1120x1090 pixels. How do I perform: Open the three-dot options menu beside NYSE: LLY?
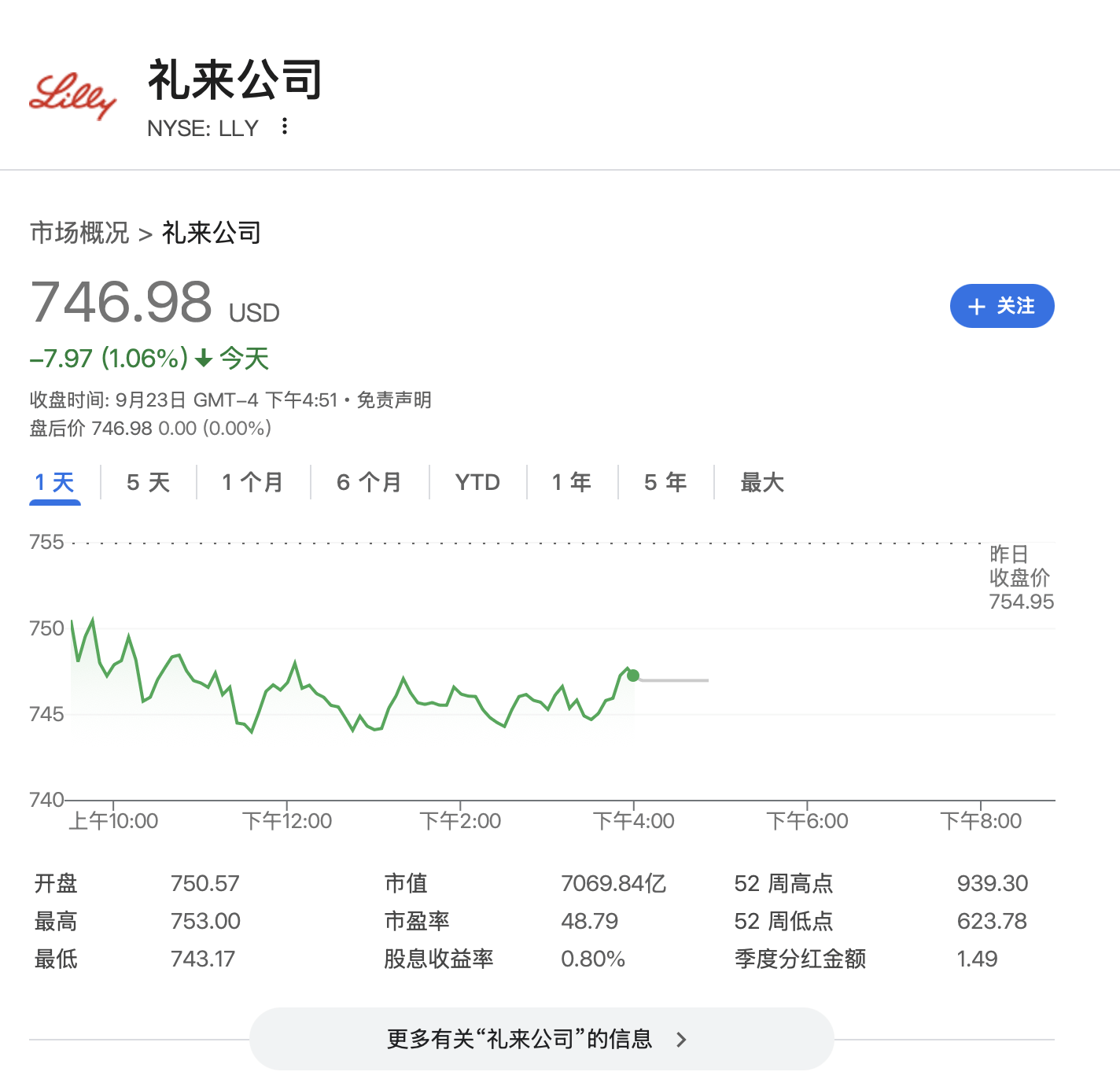[x=285, y=127]
